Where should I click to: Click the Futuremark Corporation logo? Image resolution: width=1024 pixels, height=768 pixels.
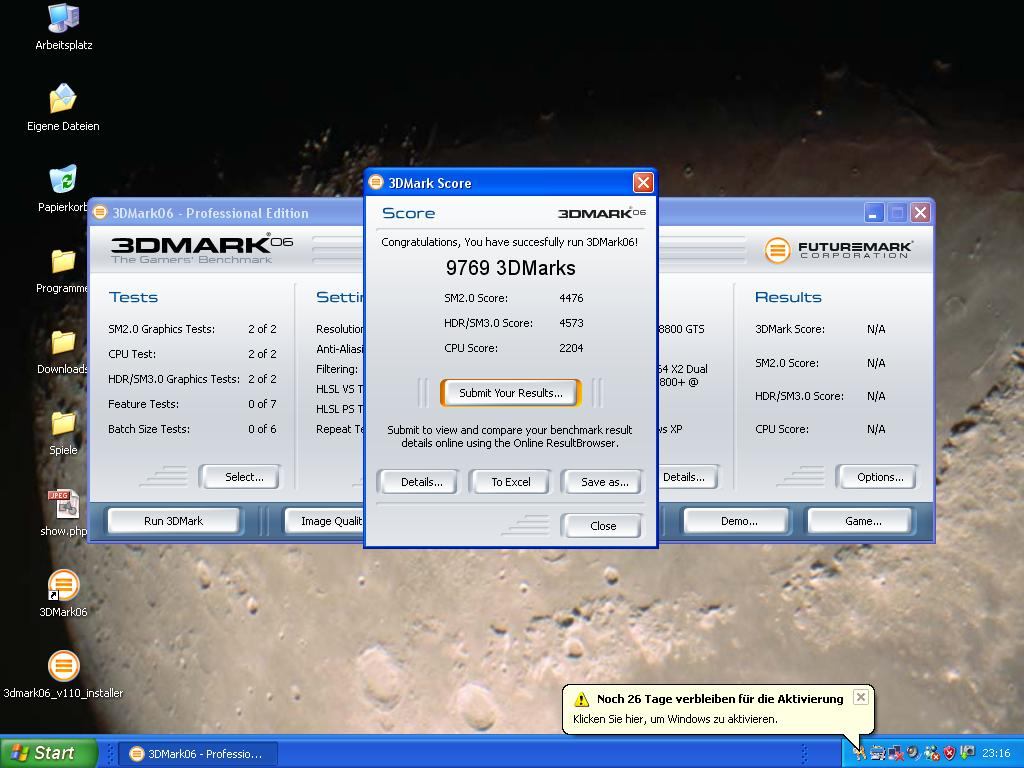click(x=839, y=250)
